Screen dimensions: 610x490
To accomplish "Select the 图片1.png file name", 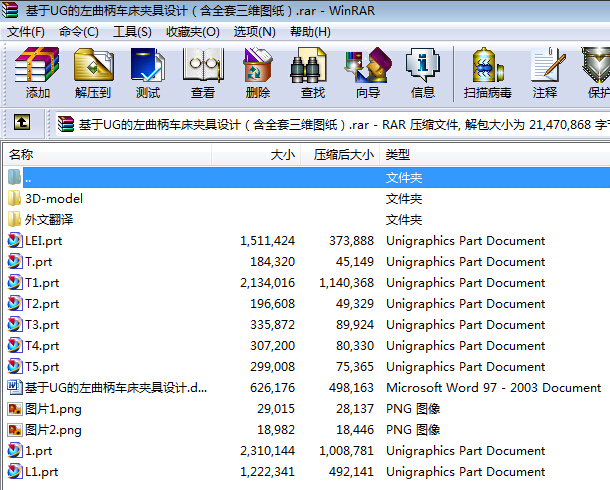I will [x=53, y=409].
